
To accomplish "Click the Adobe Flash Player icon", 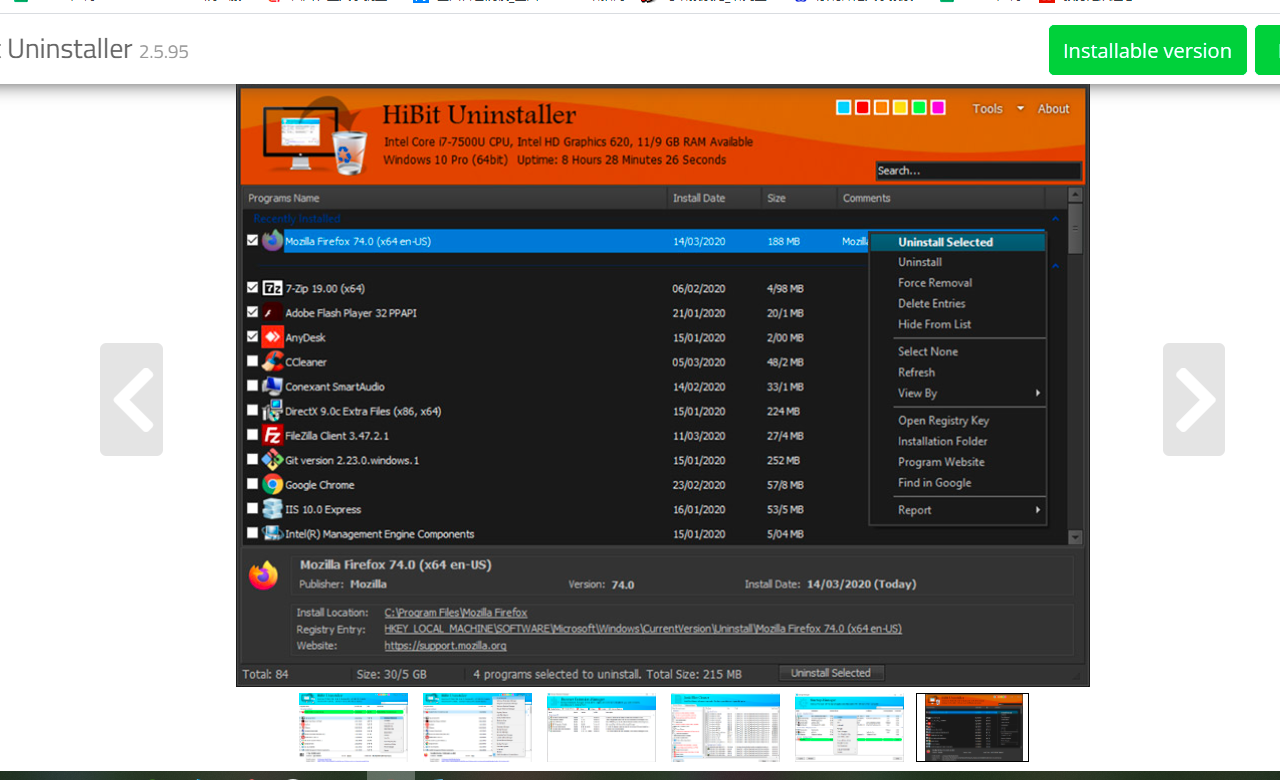I will [x=271, y=312].
